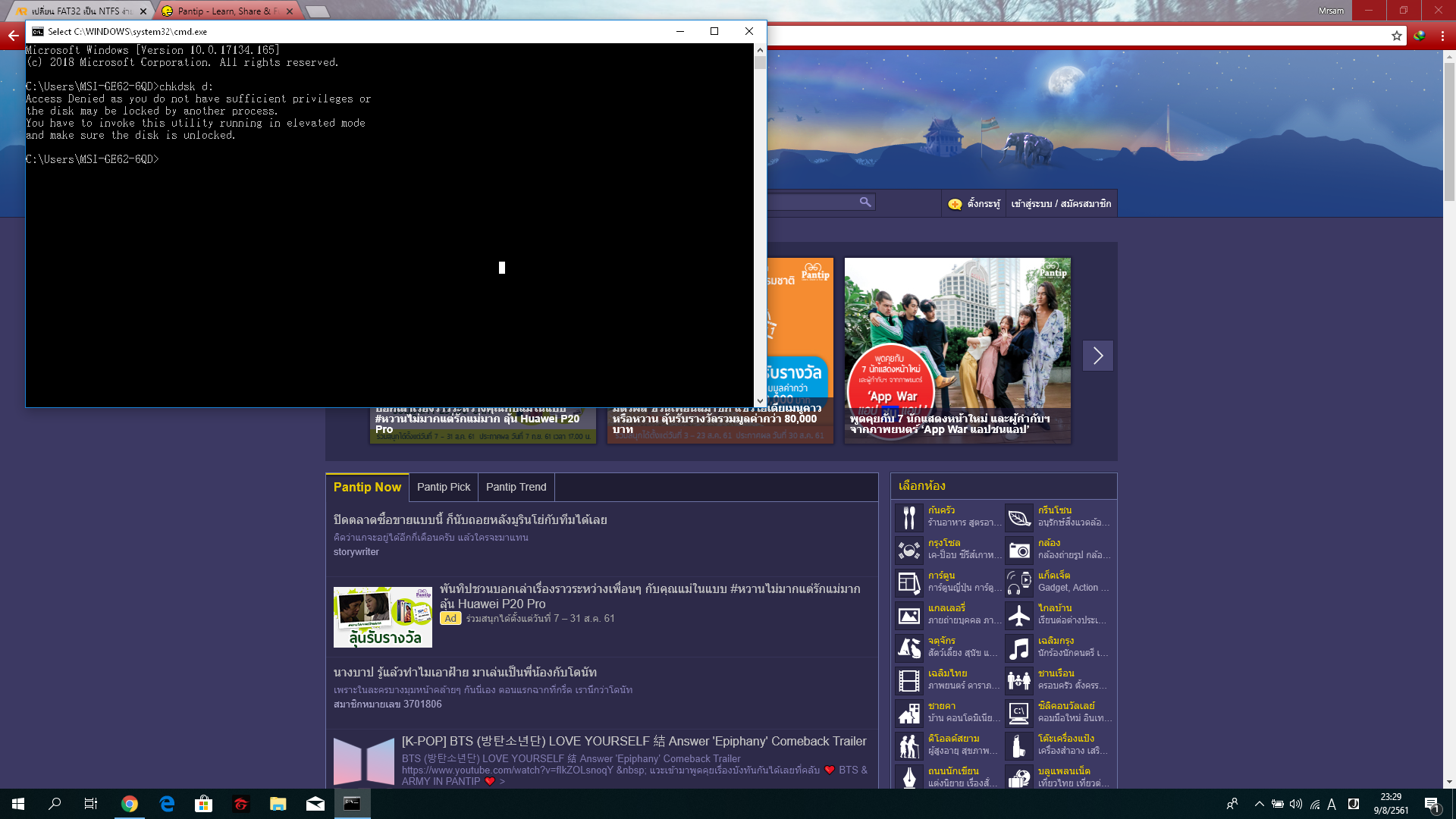Open BTS Love Yourself comeback trailer post
The height and width of the screenshot is (819, 1456).
633,741
